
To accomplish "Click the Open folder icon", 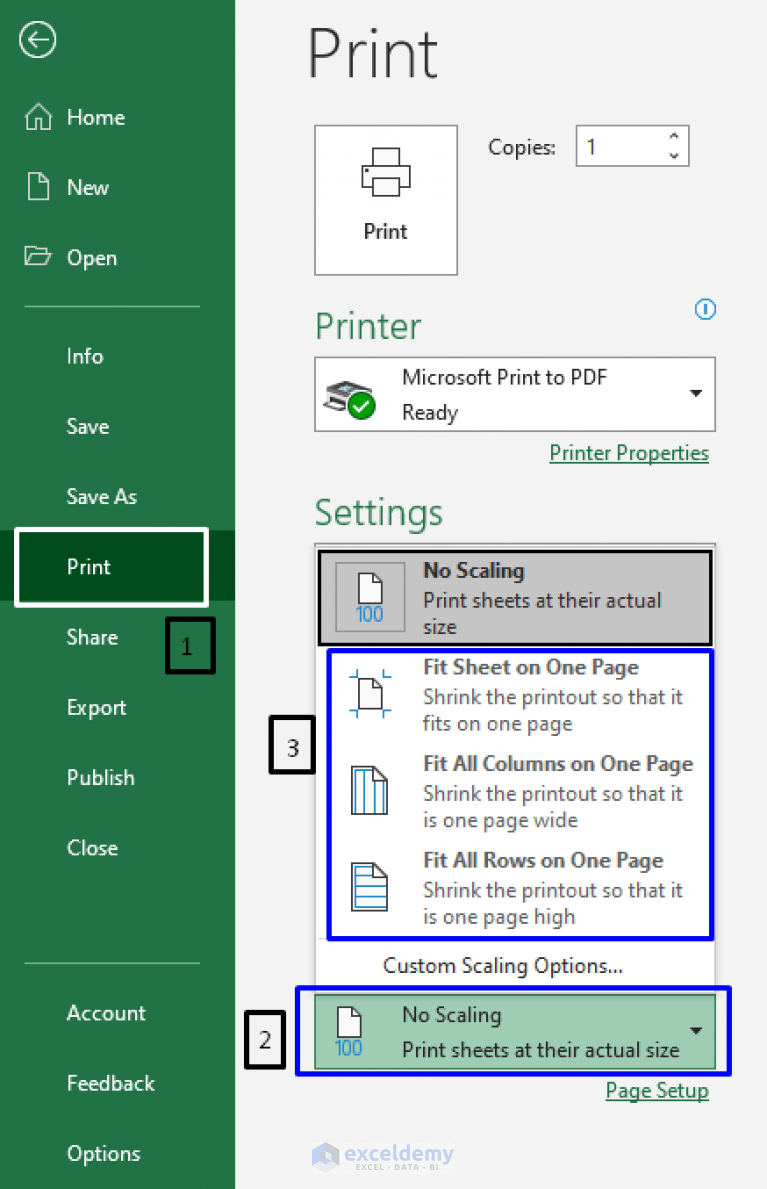I will coord(37,256).
